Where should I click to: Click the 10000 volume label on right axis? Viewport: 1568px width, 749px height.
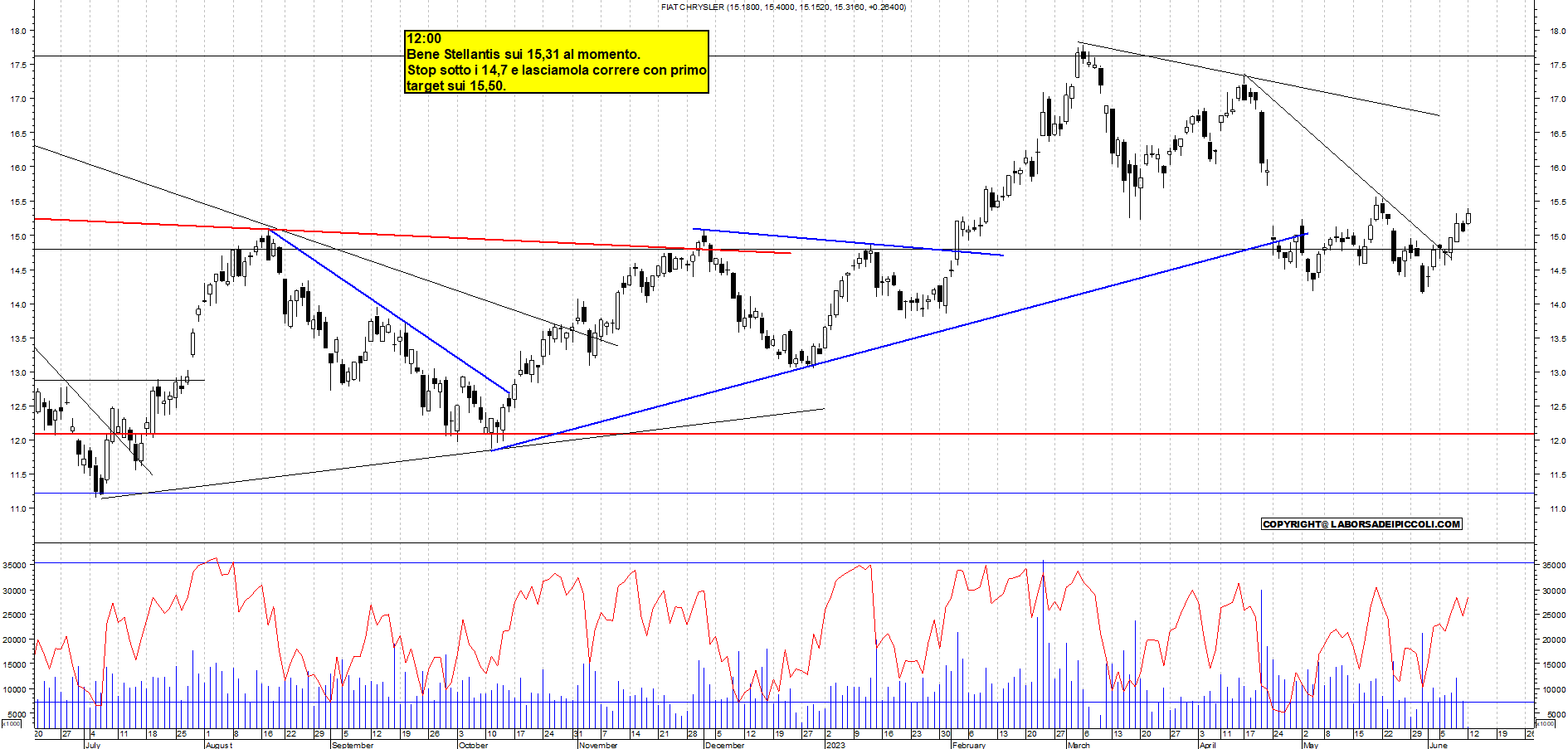point(1555,689)
